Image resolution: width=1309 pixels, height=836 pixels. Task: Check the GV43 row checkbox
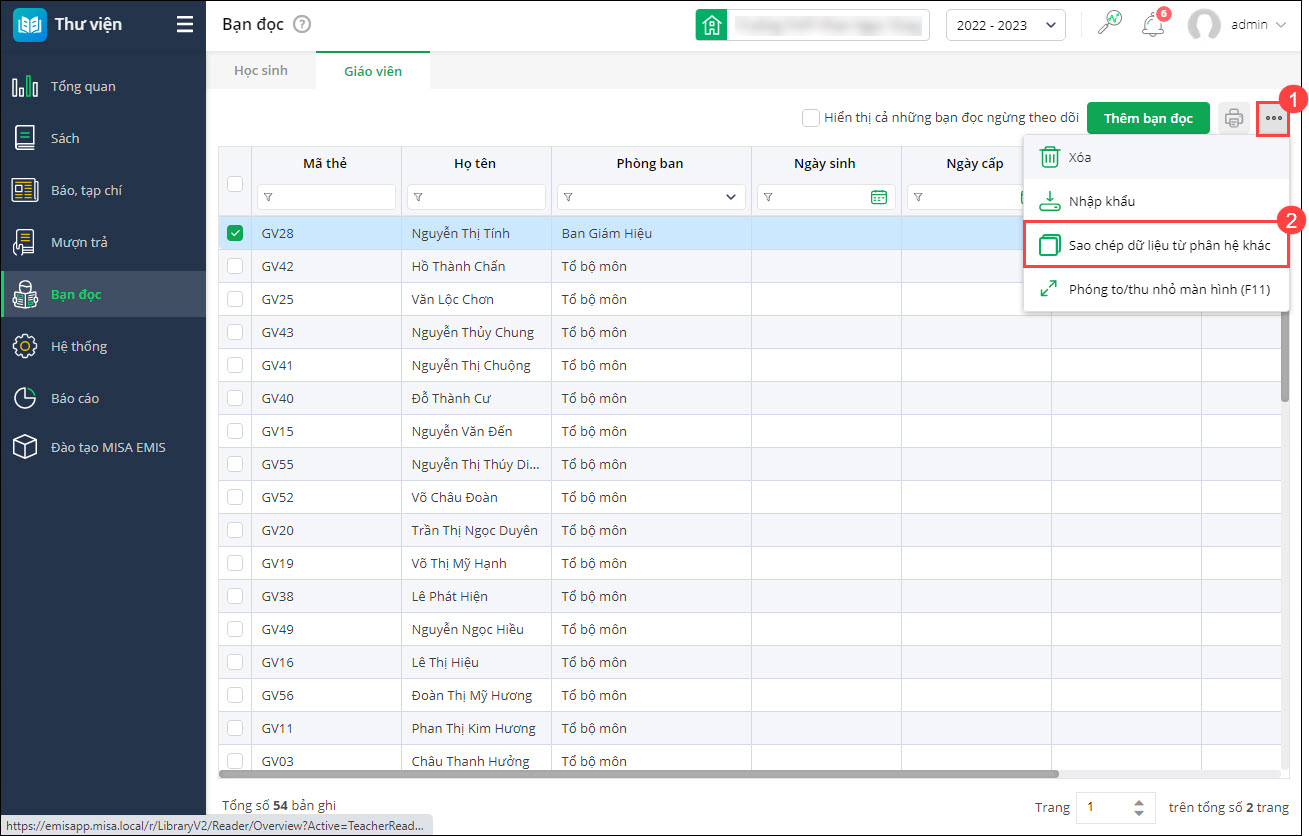[235, 332]
